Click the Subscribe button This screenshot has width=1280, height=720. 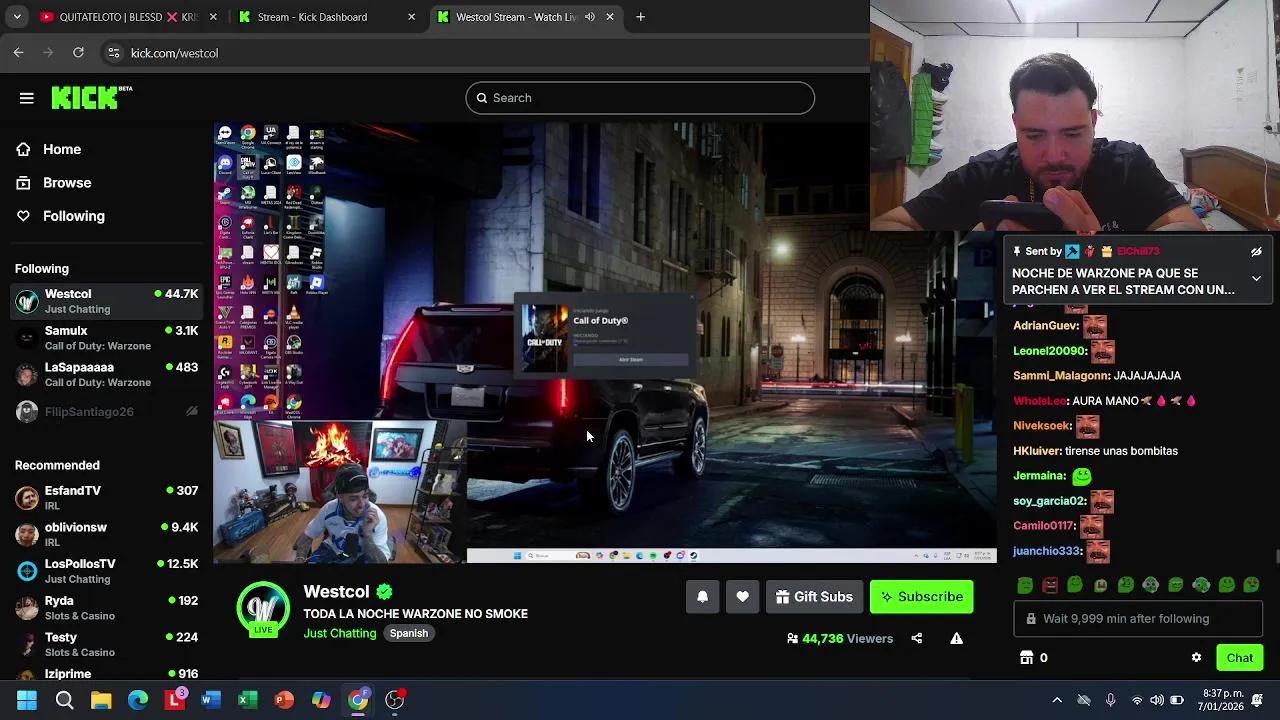[x=921, y=597]
